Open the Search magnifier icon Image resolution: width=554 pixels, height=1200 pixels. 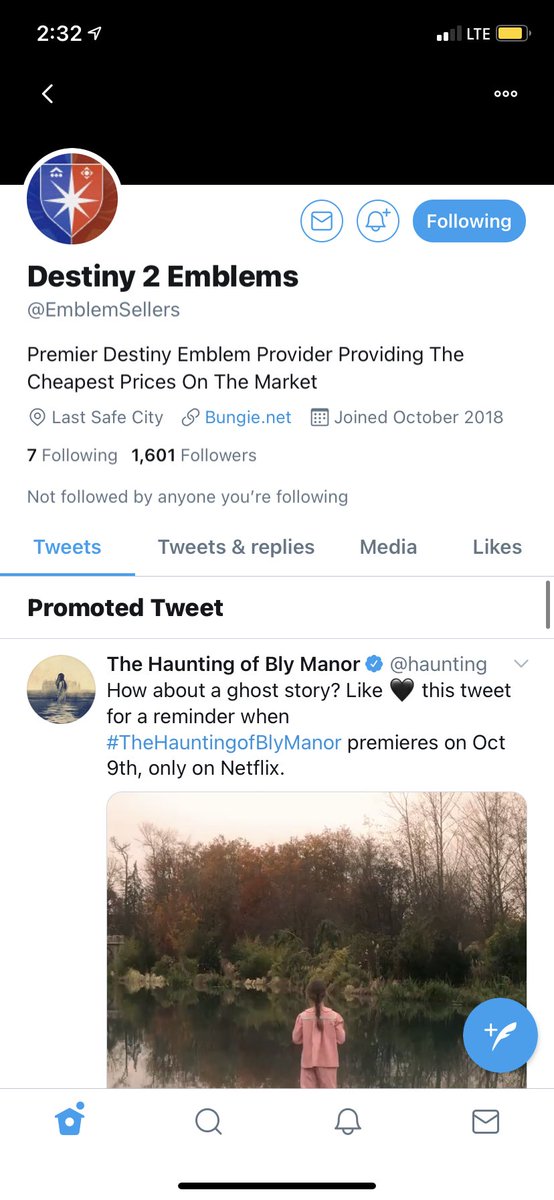(208, 1122)
